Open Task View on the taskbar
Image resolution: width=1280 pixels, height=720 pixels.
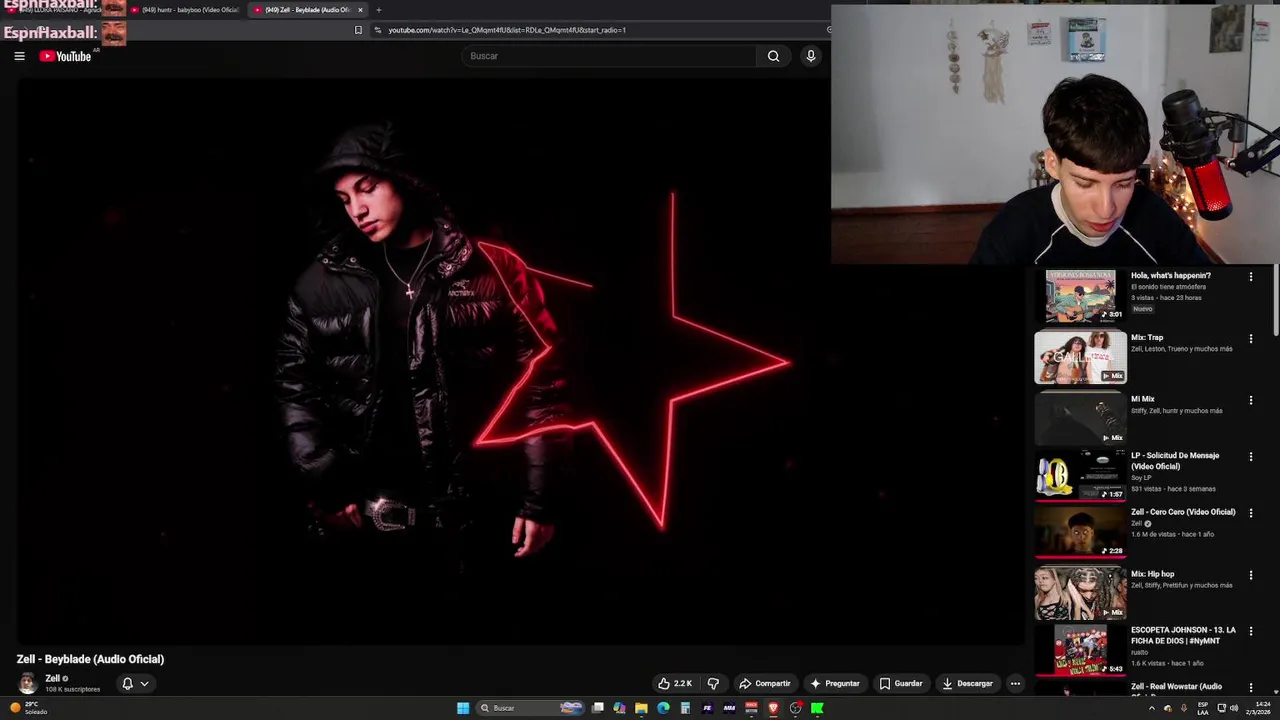pos(598,708)
